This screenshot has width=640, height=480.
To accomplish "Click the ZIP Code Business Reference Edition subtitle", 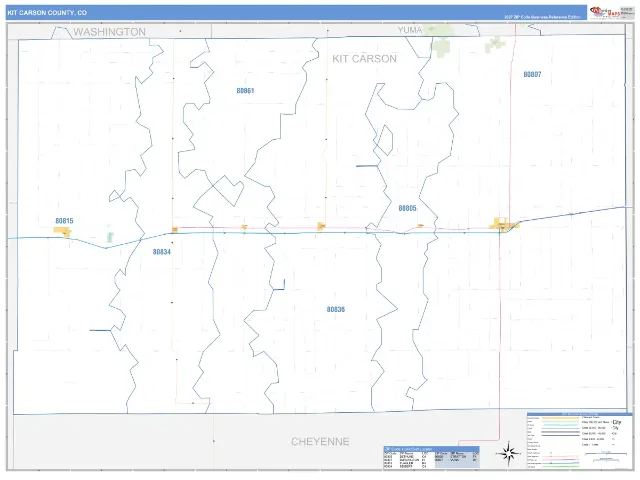I will point(542,17).
